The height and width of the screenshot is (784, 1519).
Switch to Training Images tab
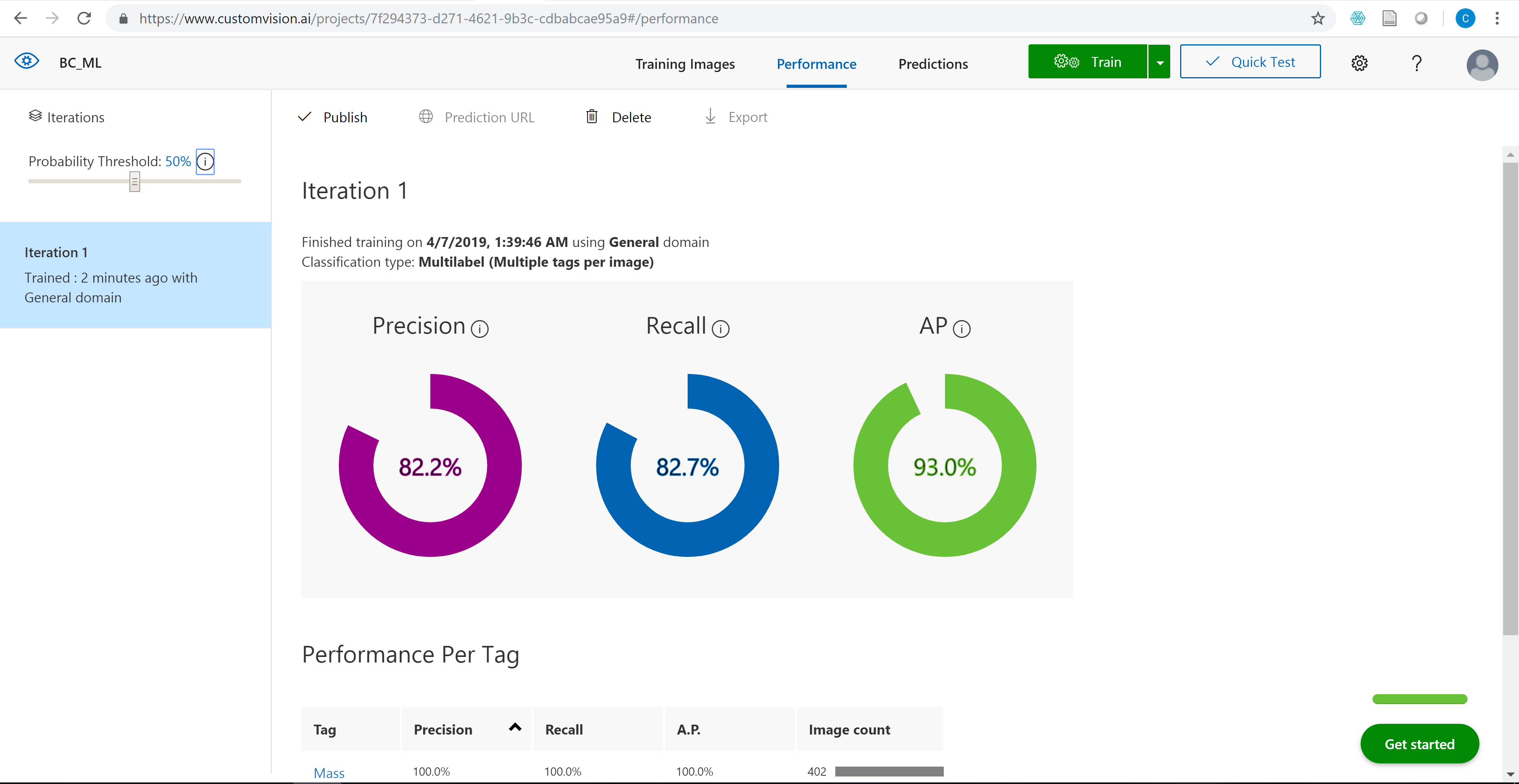coord(684,64)
